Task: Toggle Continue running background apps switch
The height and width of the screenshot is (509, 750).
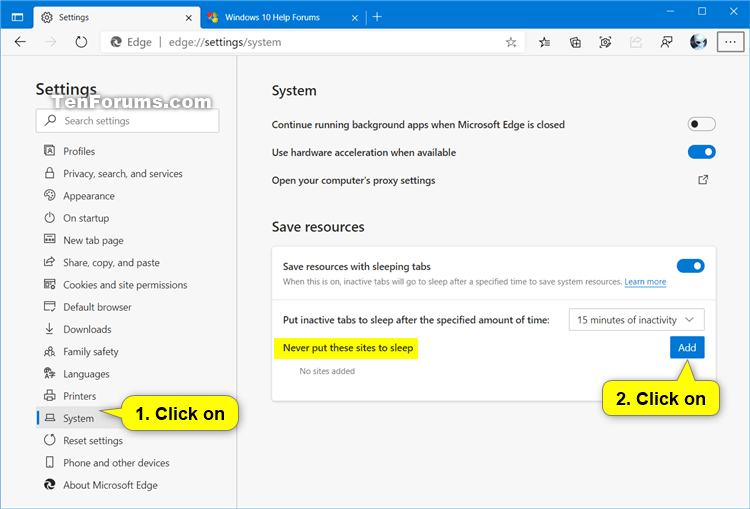Action: point(702,124)
